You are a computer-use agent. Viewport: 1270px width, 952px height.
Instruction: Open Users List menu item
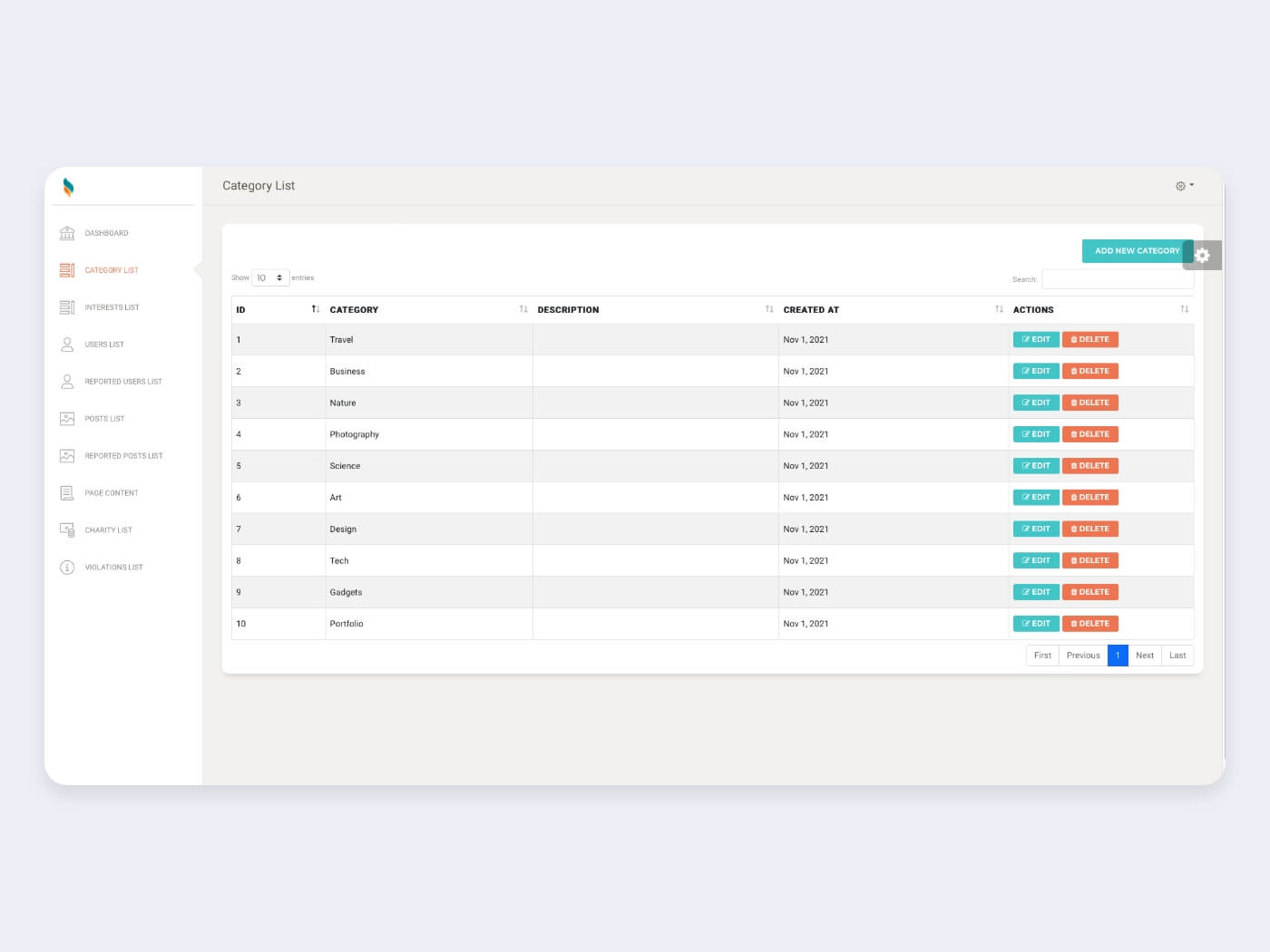pyautogui.click(x=104, y=345)
